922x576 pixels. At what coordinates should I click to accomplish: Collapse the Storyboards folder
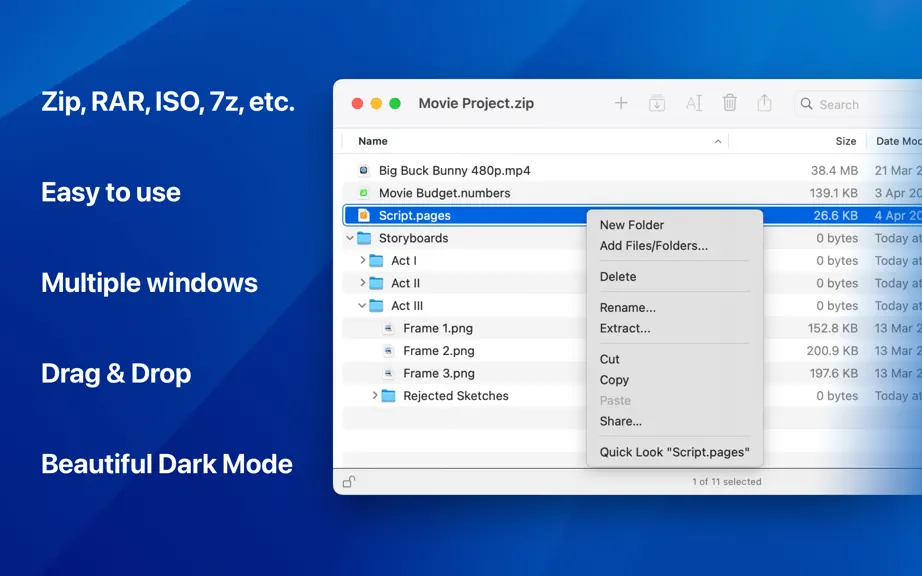(x=350, y=238)
